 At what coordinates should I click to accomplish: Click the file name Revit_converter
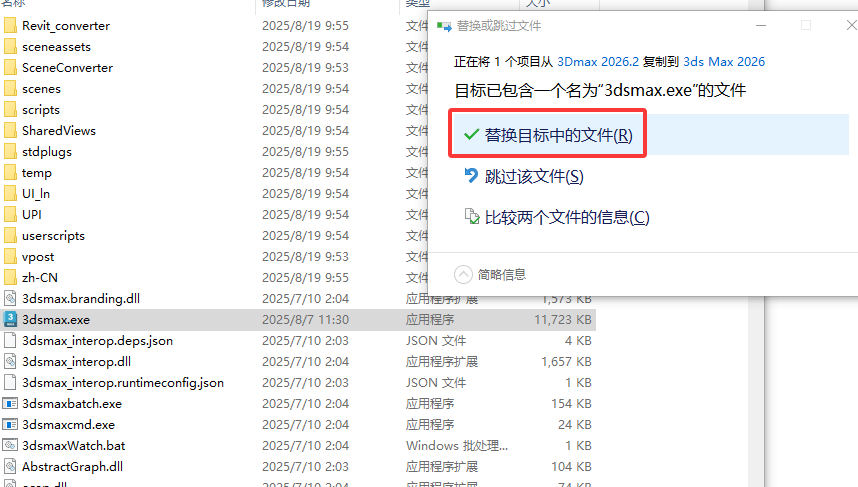[x=66, y=26]
